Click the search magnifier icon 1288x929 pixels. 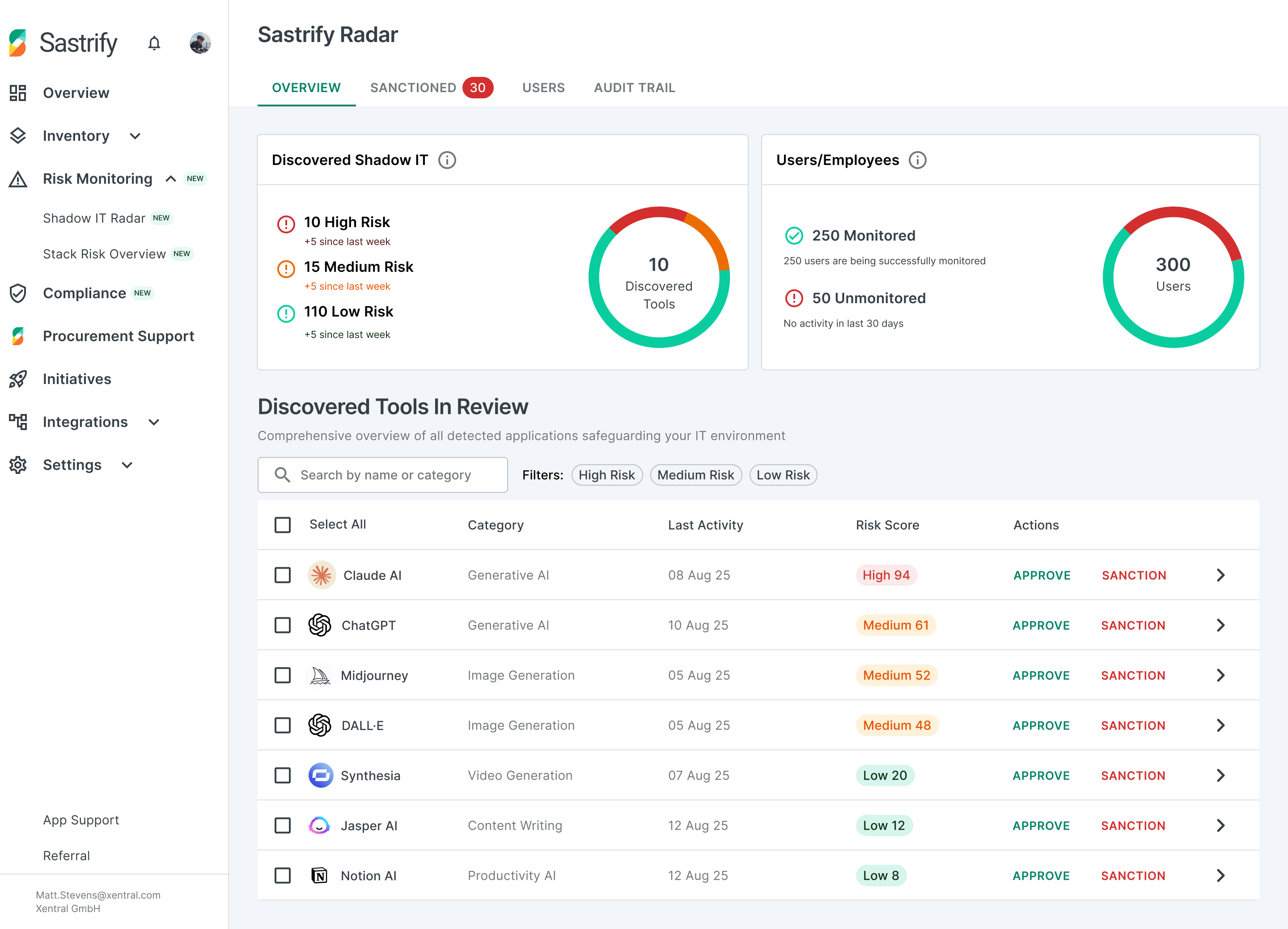tap(282, 475)
